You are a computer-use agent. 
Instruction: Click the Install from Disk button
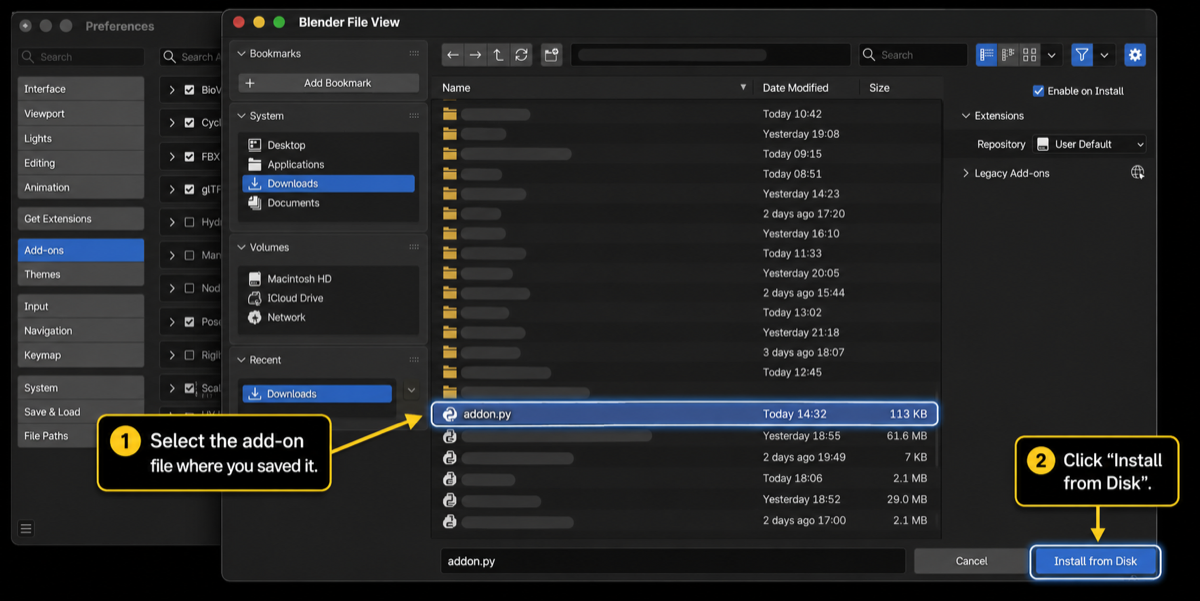[x=1095, y=561]
